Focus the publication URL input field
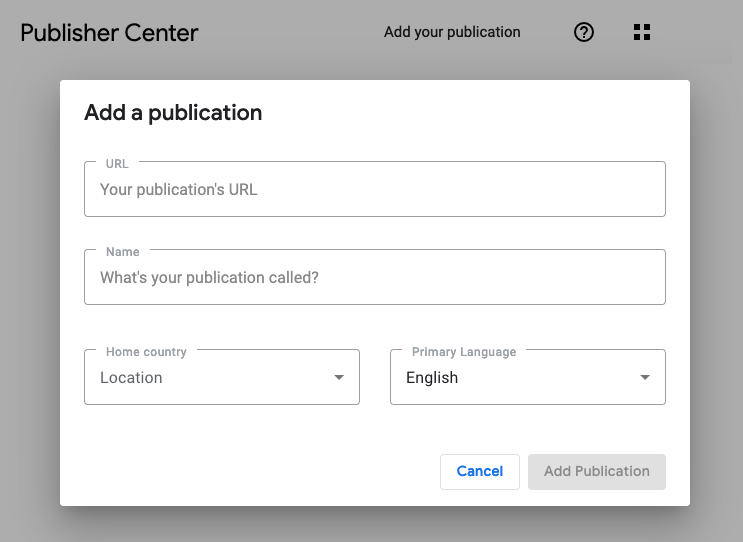The width and height of the screenshot is (743, 542). click(x=374, y=189)
